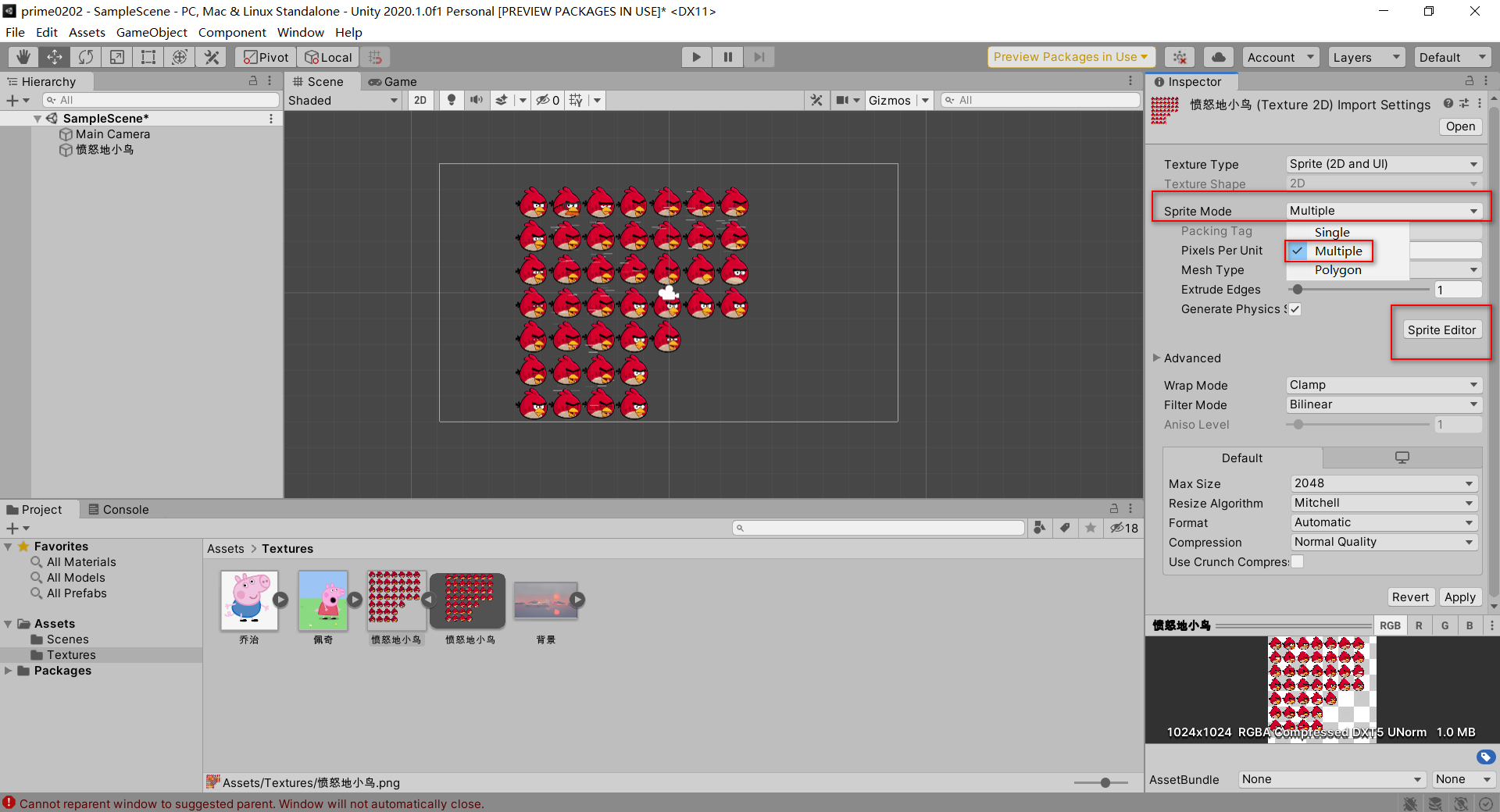Screen dimensions: 1500x812
Task: Click the Sprite Editor button
Action: pos(1441,329)
